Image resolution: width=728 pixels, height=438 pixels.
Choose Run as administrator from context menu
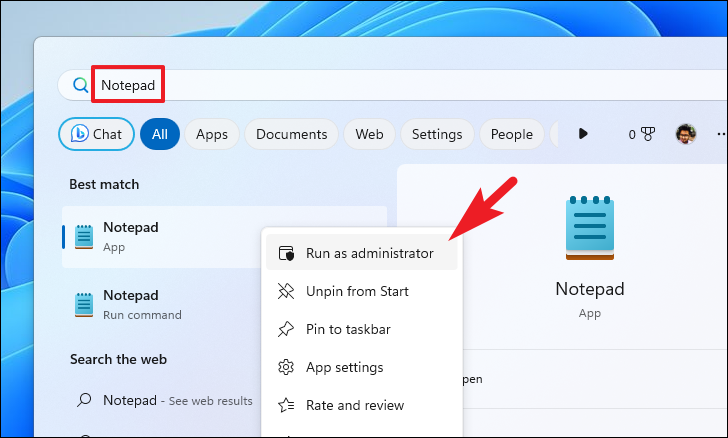(x=362, y=254)
